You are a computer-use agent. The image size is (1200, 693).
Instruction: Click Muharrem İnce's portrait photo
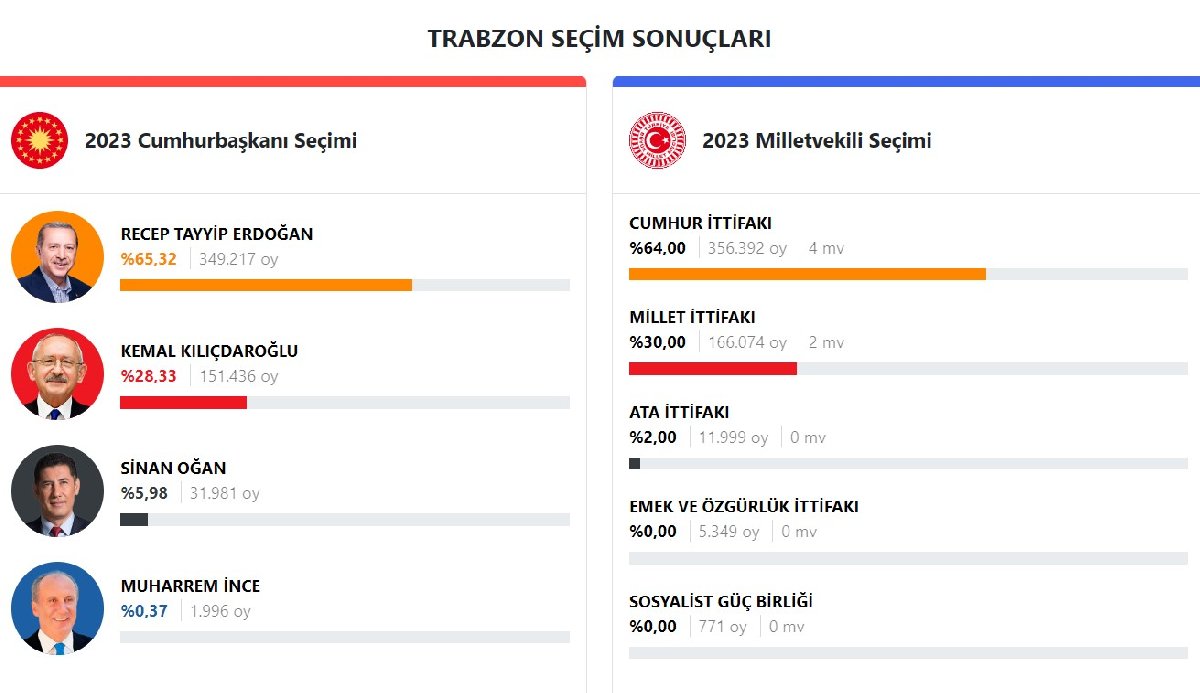(x=57, y=608)
